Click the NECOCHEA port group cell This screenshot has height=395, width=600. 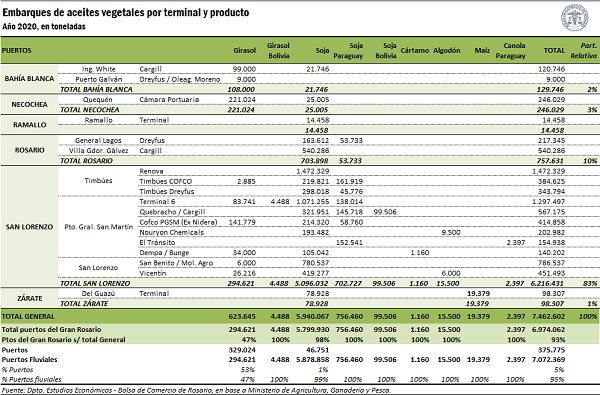tap(29, 104)
